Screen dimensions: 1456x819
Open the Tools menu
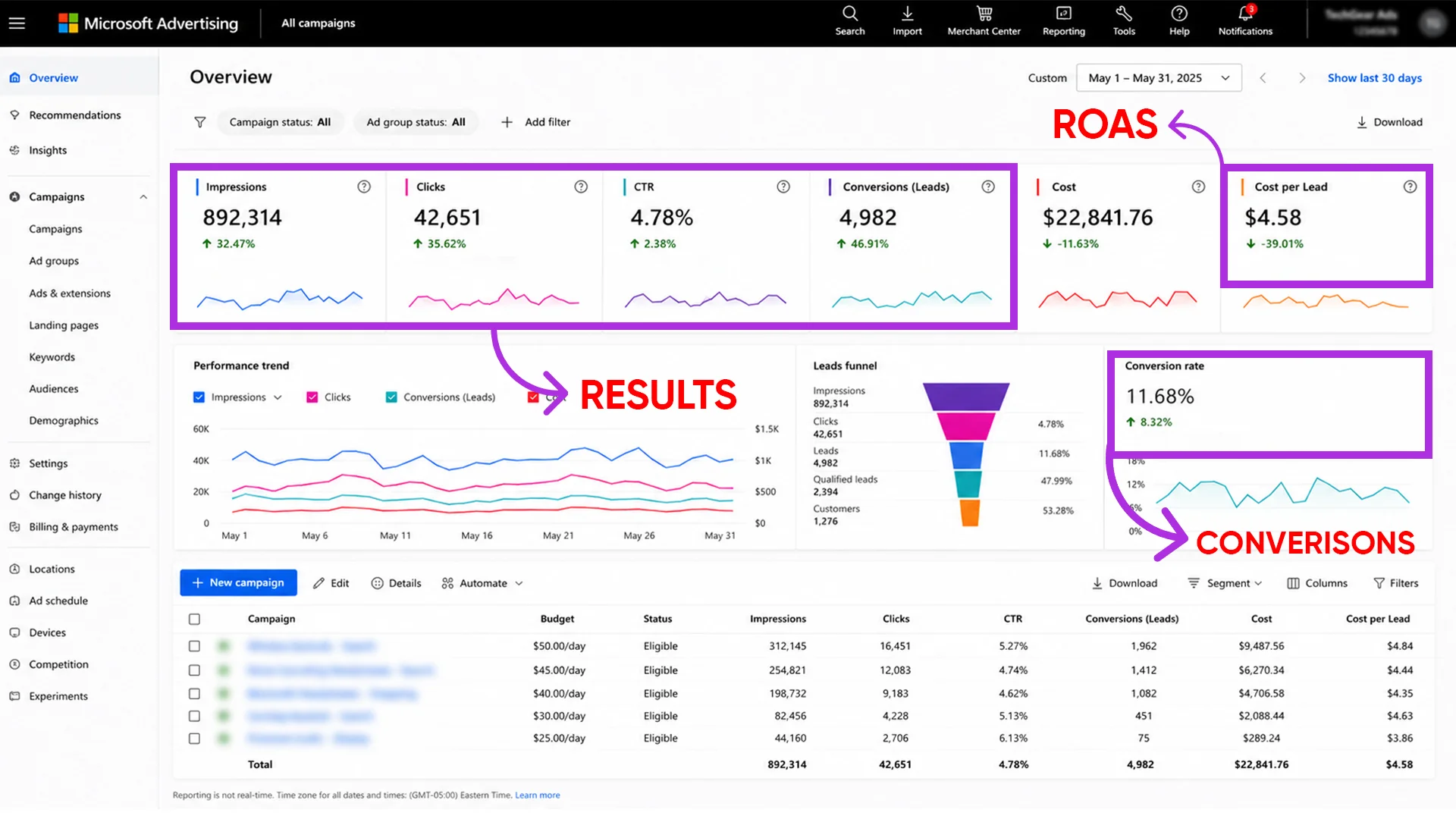click(1124, 21)
